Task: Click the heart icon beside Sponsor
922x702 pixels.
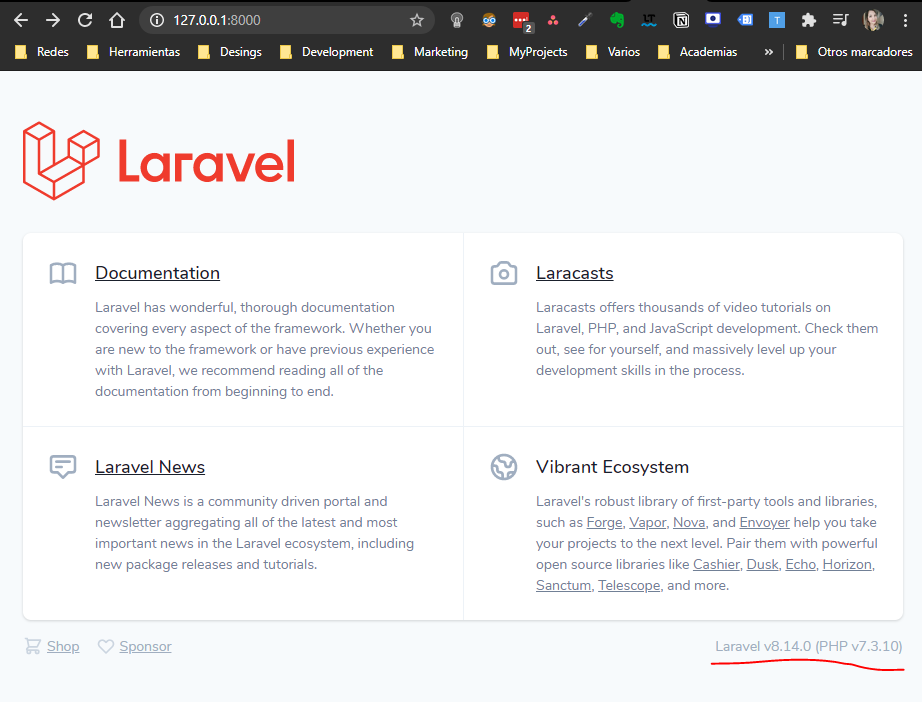Action: [x=106, y=646]
